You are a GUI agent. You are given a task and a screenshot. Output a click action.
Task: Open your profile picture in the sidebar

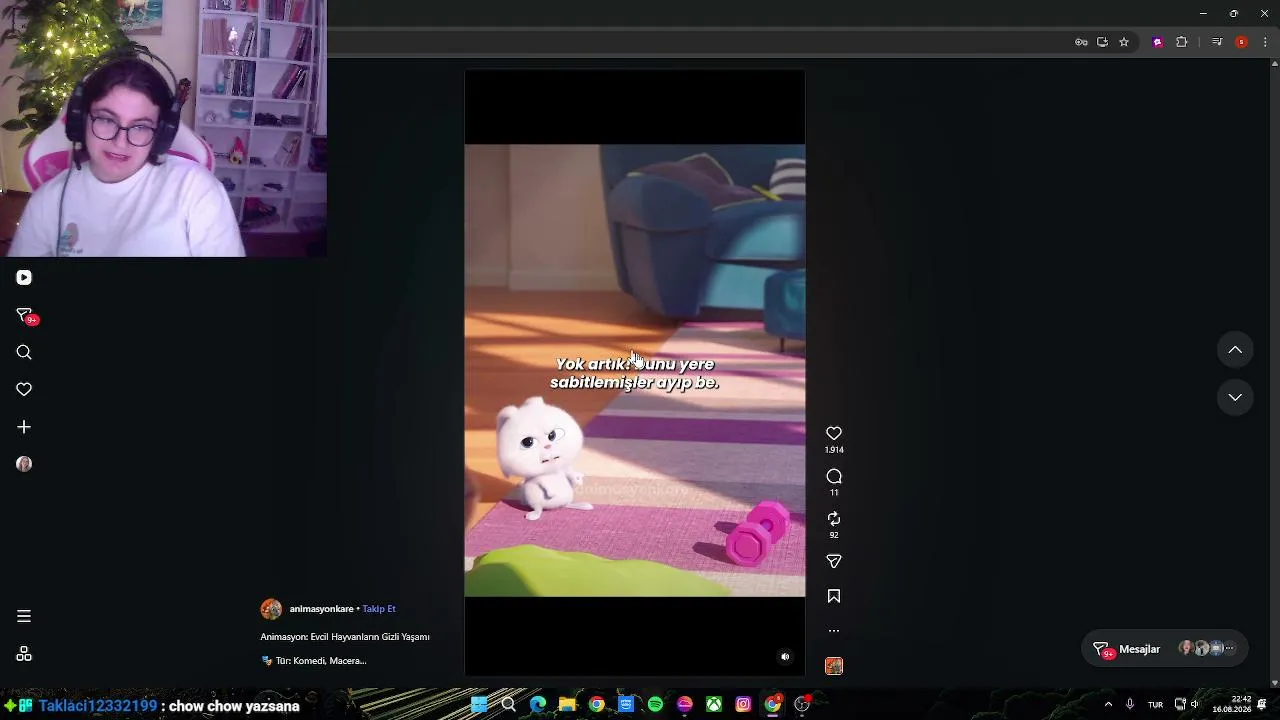[24, 464]
